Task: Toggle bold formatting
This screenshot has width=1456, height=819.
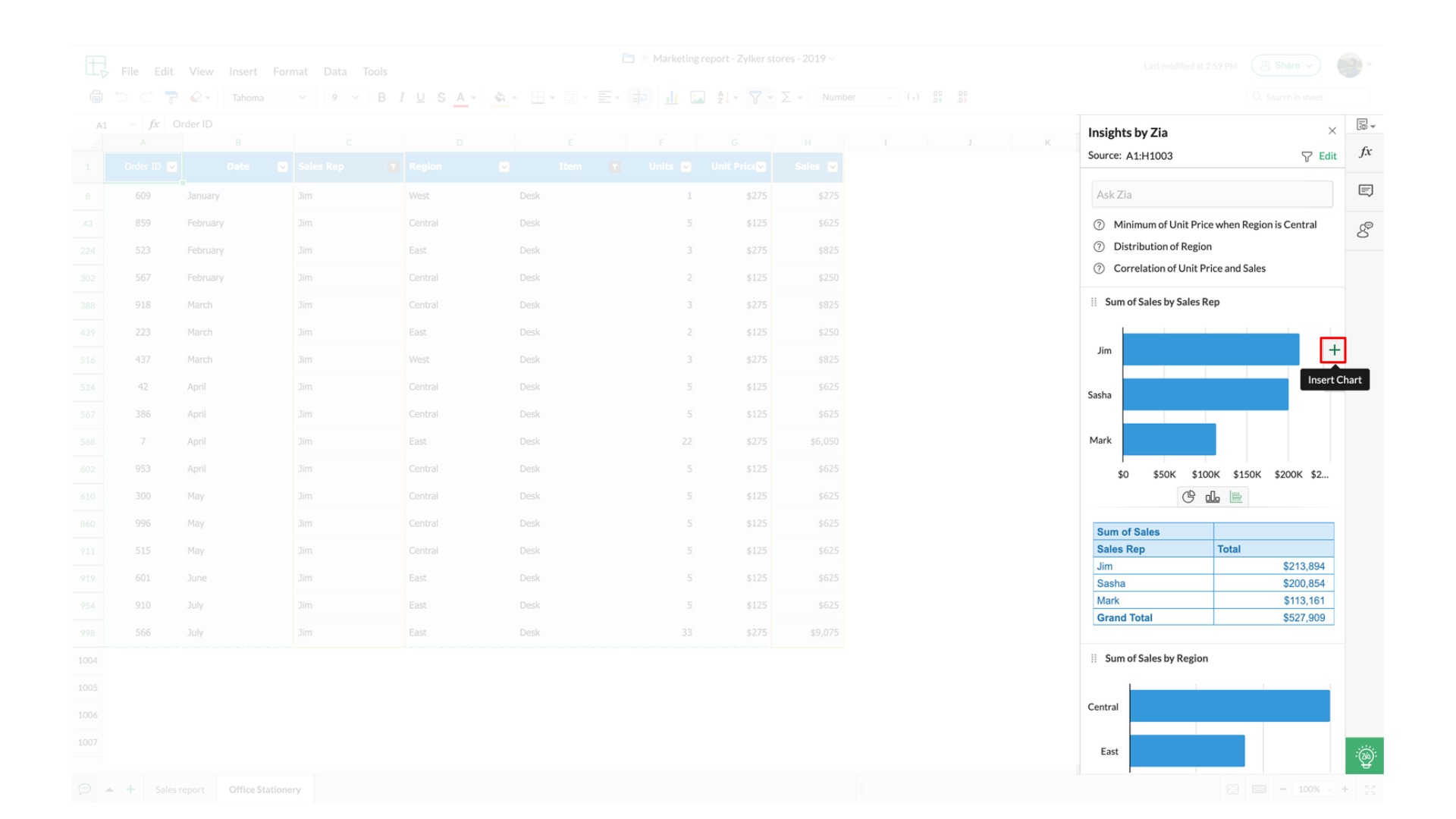Action: [381, 97]
